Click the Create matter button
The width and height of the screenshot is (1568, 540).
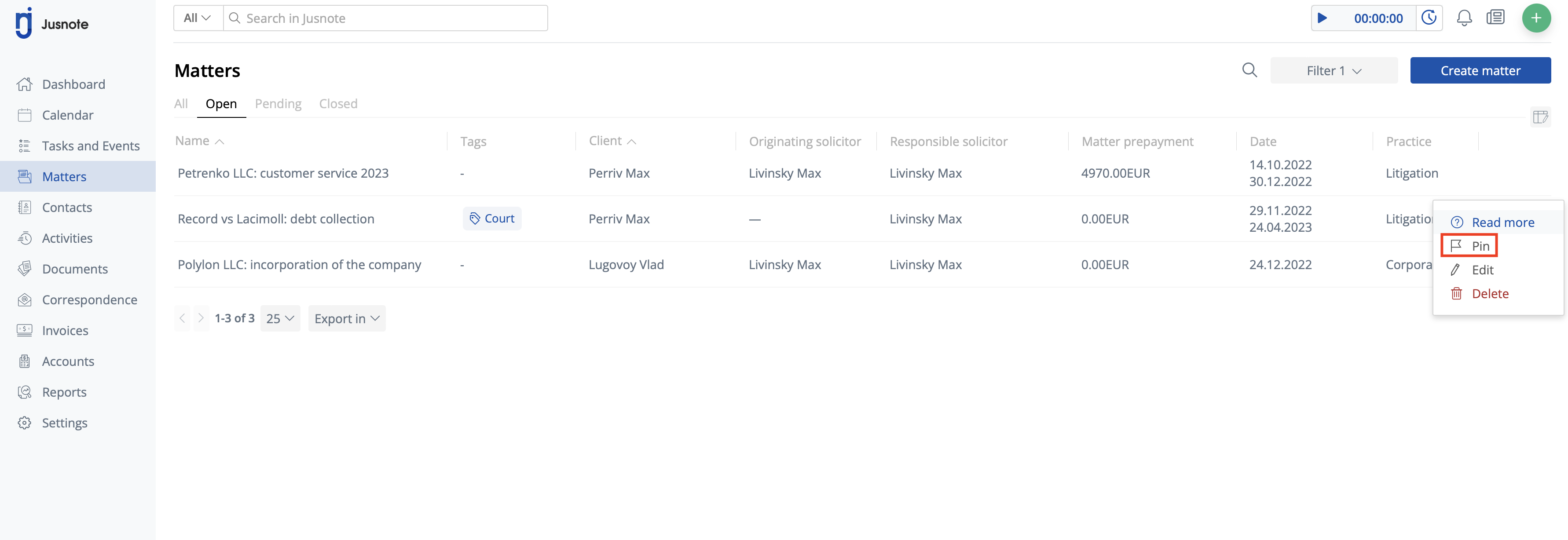tap(1480, 70)
